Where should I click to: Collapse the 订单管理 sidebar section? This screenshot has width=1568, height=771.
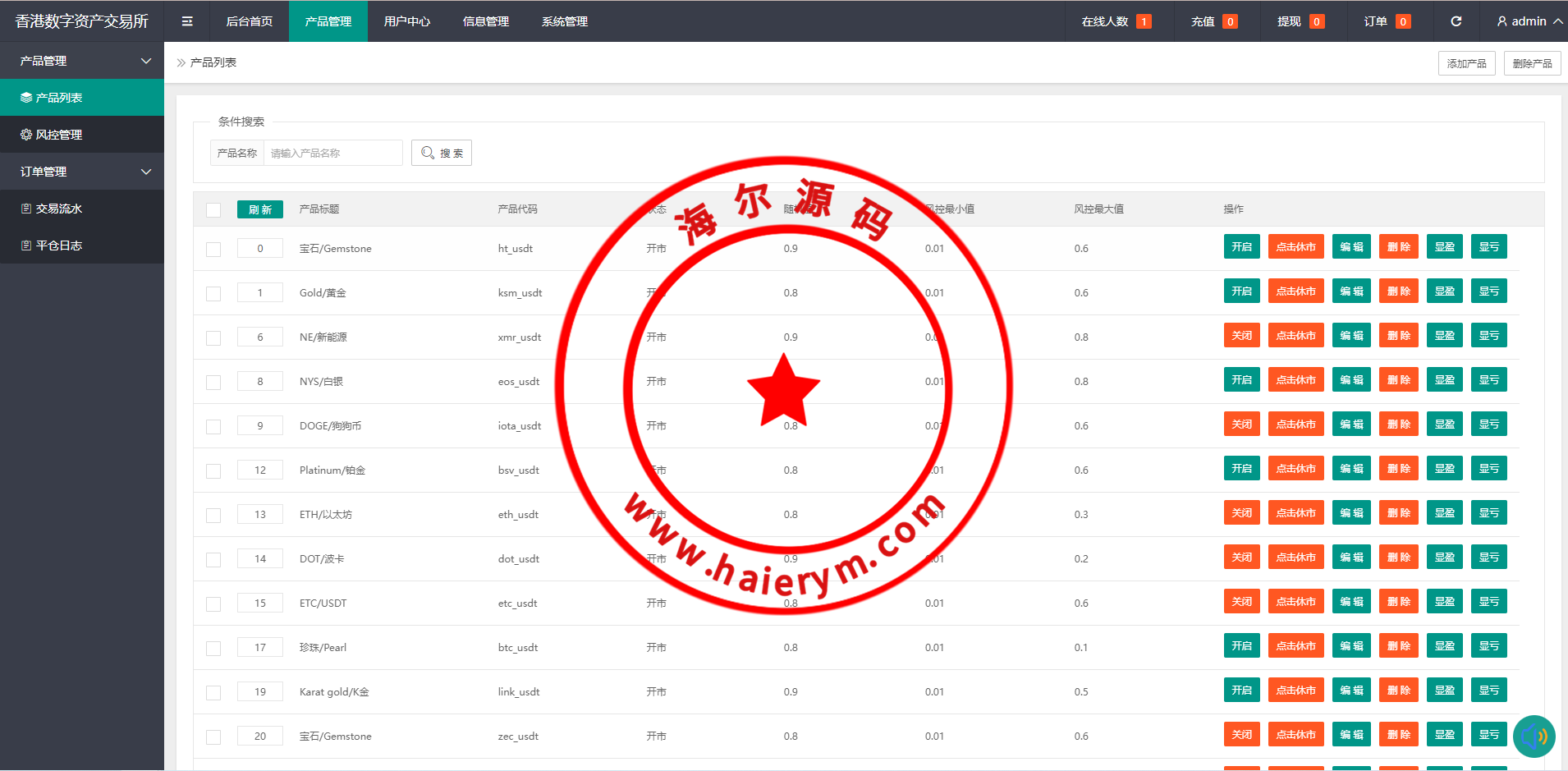click(146, 172)
